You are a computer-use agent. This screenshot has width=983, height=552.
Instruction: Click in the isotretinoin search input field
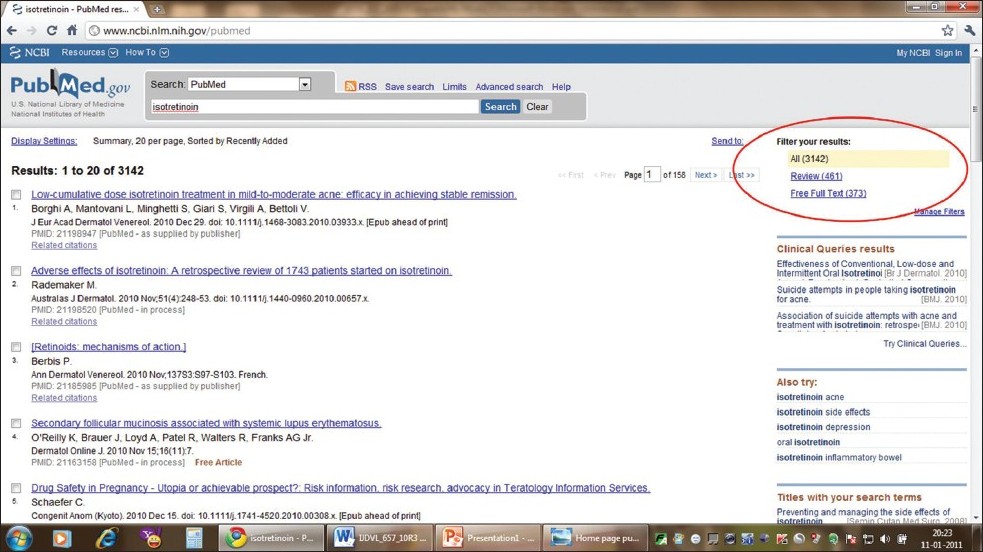pyautogui.click(x=315, y=107)
